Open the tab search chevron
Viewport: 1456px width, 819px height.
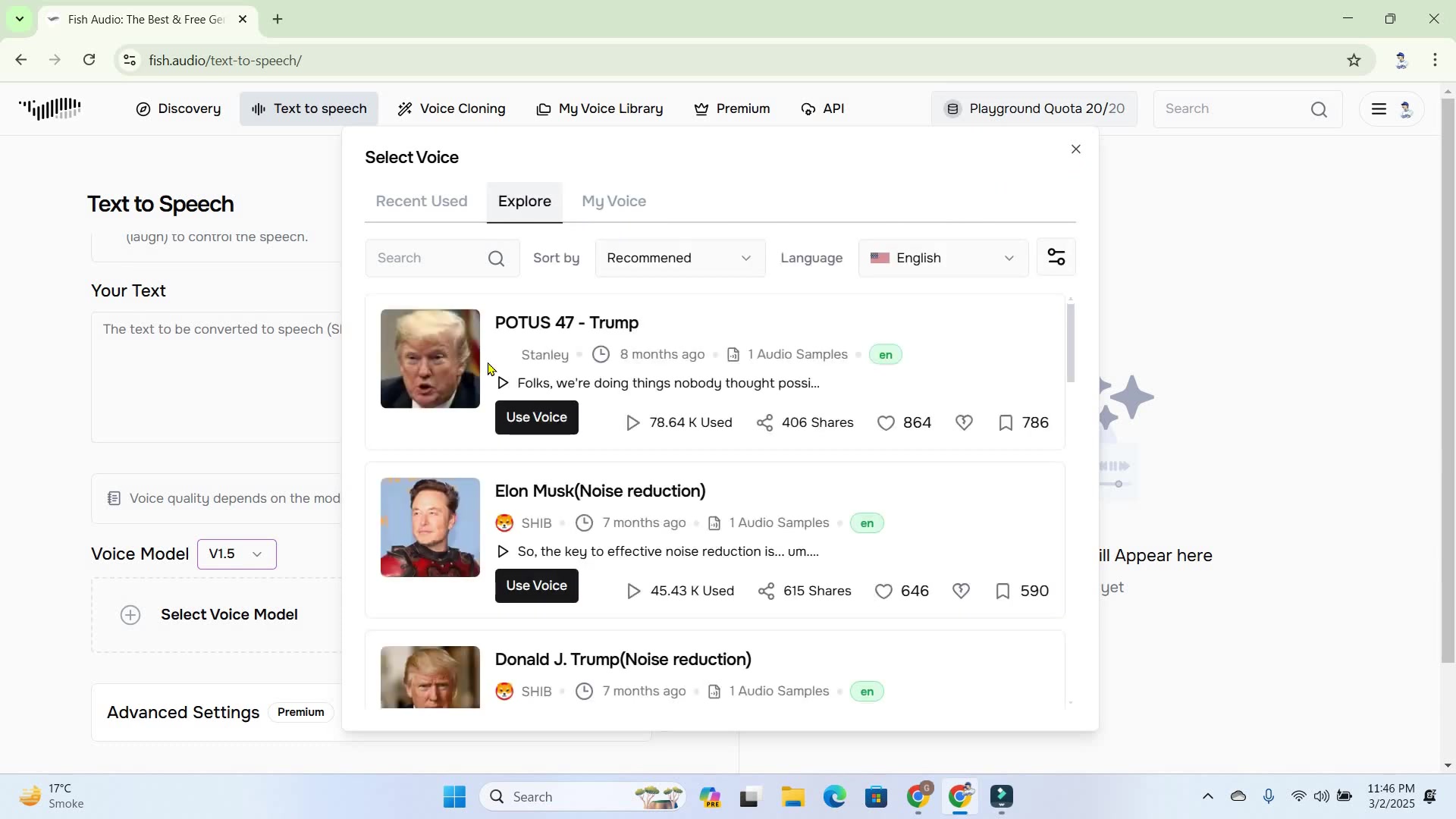point(20,19)
